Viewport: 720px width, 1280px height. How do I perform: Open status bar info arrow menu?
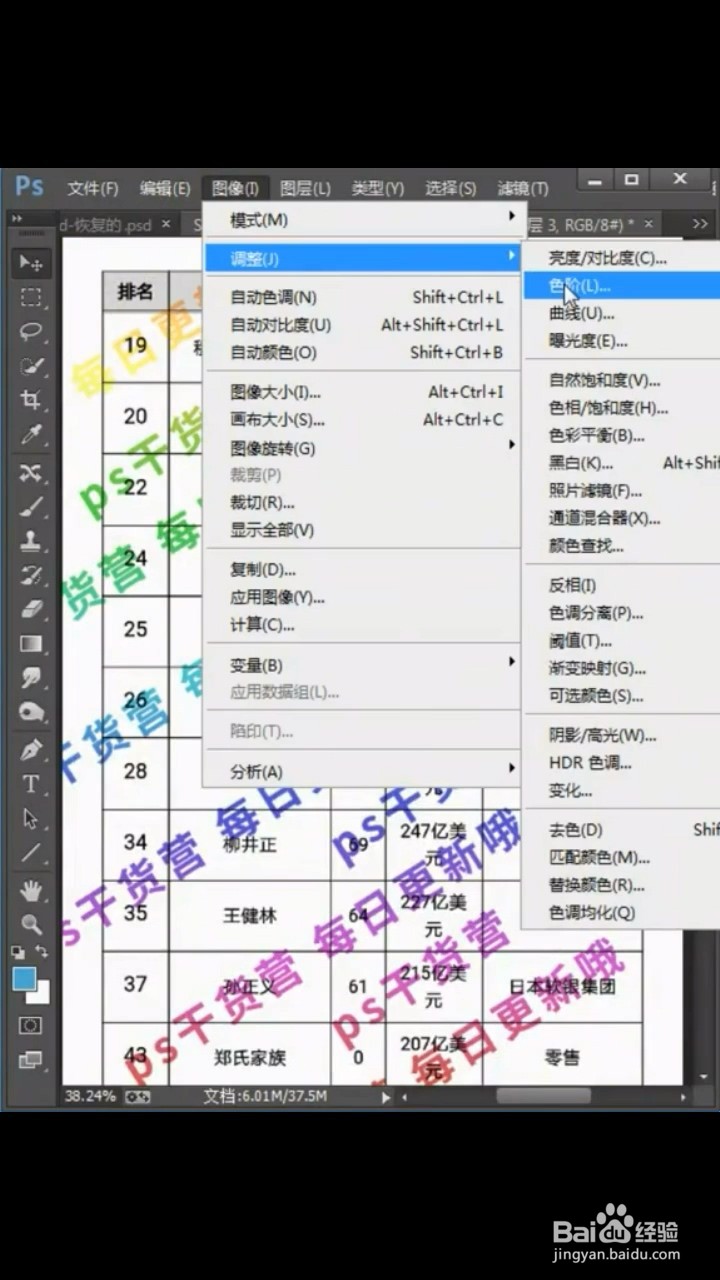tap(387, 1097)
